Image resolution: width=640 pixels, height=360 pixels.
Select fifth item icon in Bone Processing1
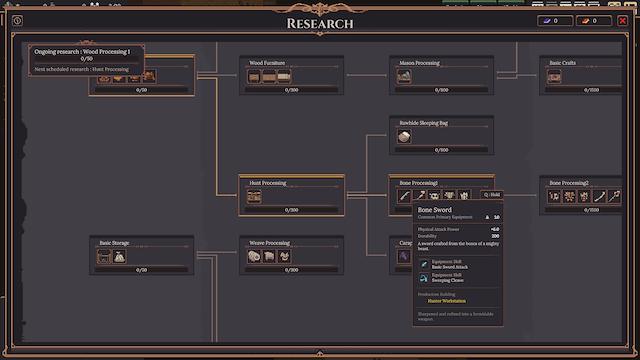(464, 196)
